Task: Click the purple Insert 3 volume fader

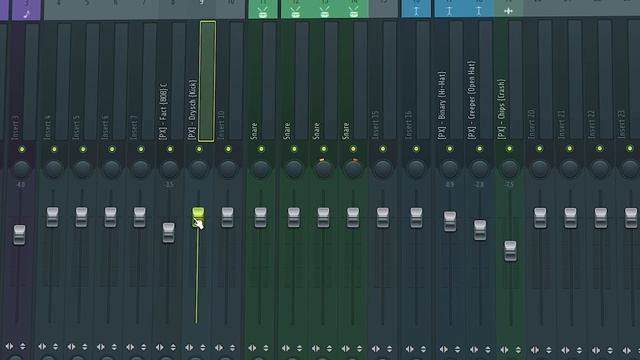Action: [19, 235]
